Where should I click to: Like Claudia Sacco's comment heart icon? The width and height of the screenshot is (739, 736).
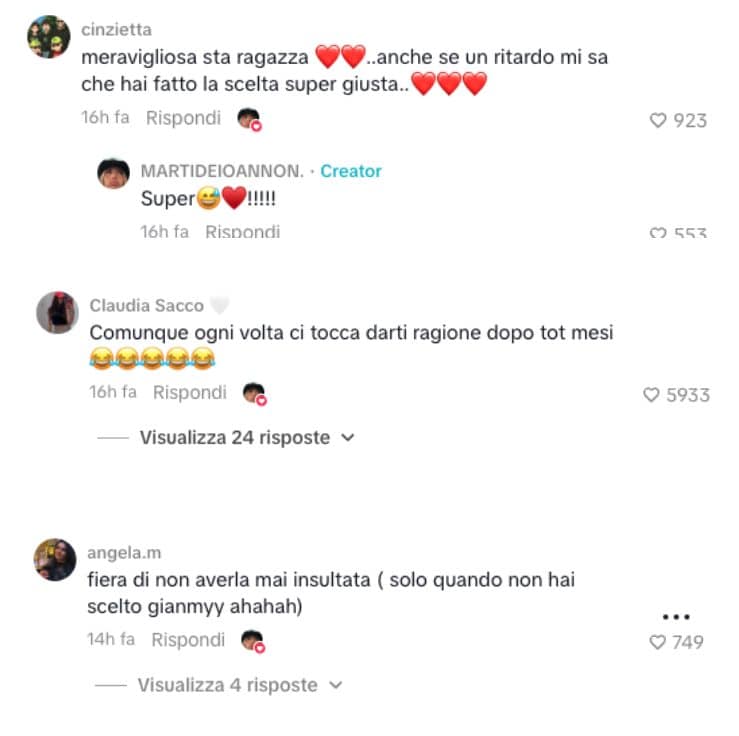coord(651,395)
